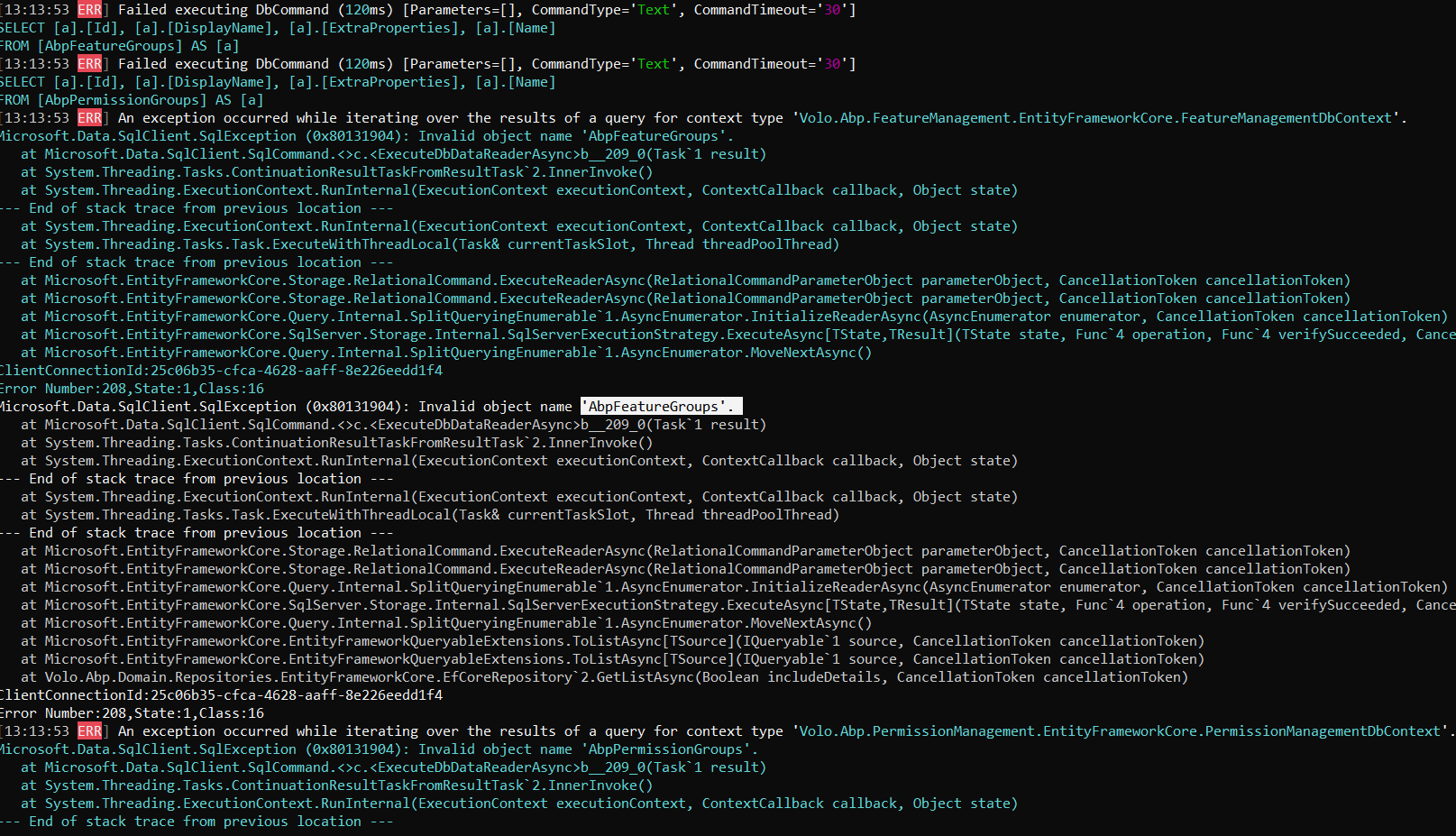Viewport: 1456px width, 836px height.
Task: Click the 'Text' CommandType value on the top line
Action: coord(654,10)
